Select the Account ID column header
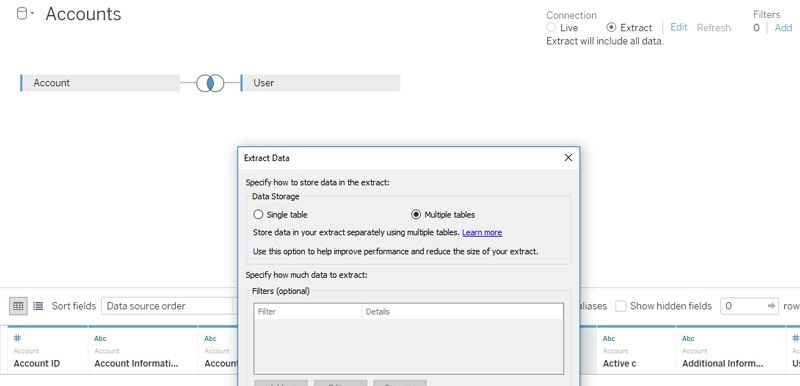Viewport: 800px width, 386px height. (x=37, y=364)
